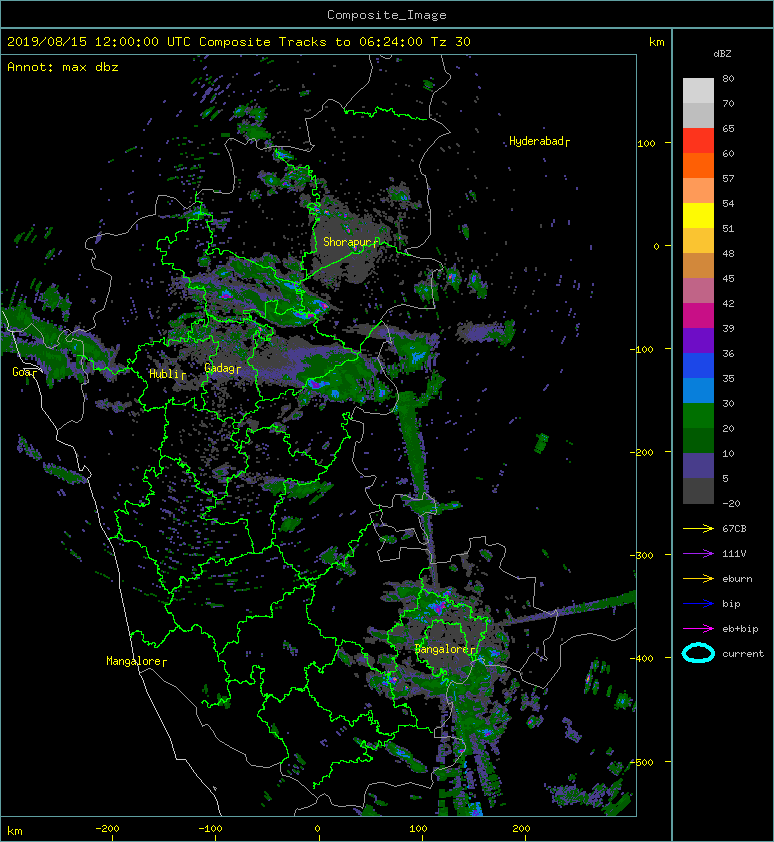Click the green 20-30 dBZ swatch

point(698,416)
